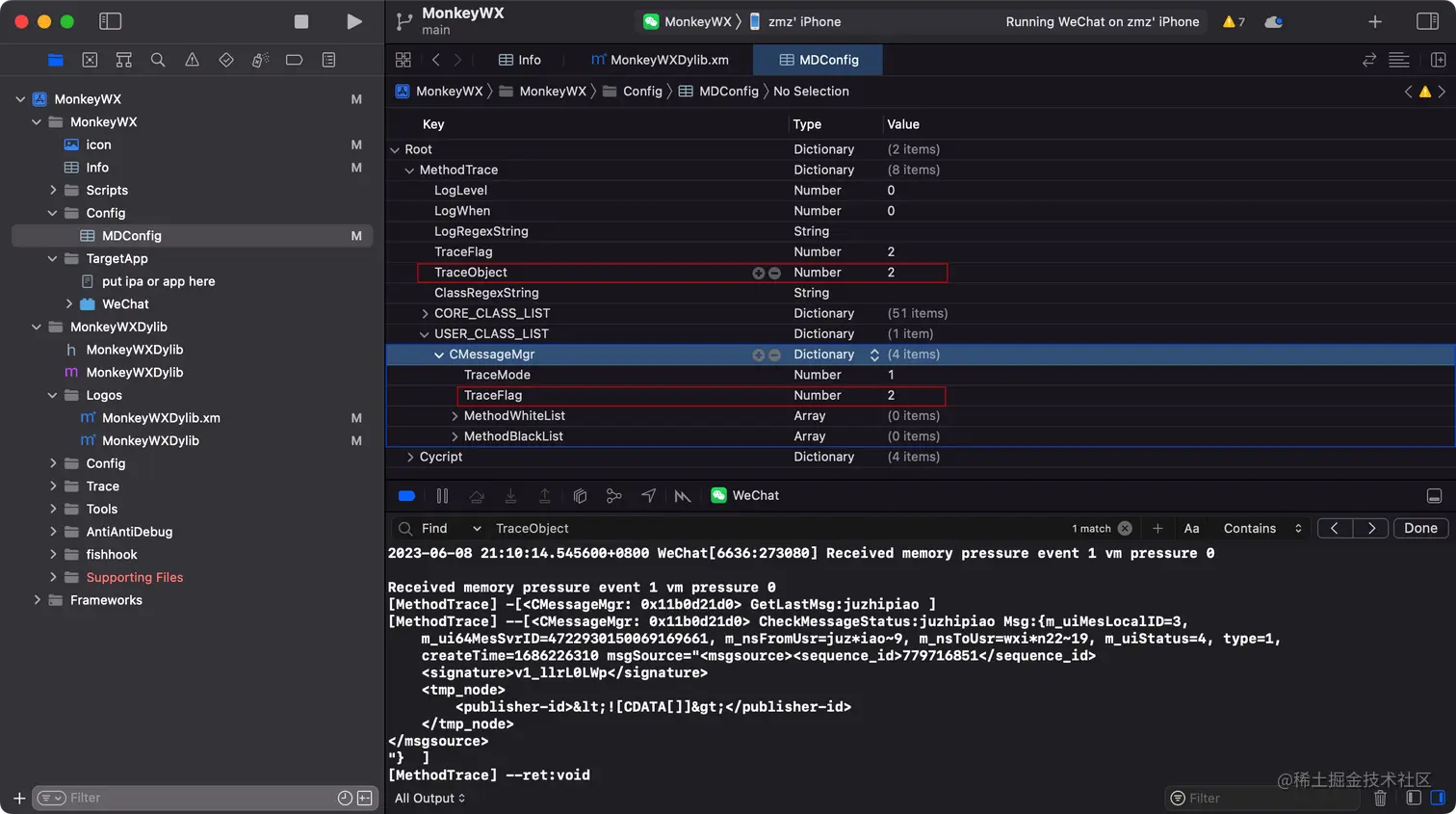Viewport: 1456px width, 814px height.
Task: Click Step Over in debug bar
Action: (477, 496)
